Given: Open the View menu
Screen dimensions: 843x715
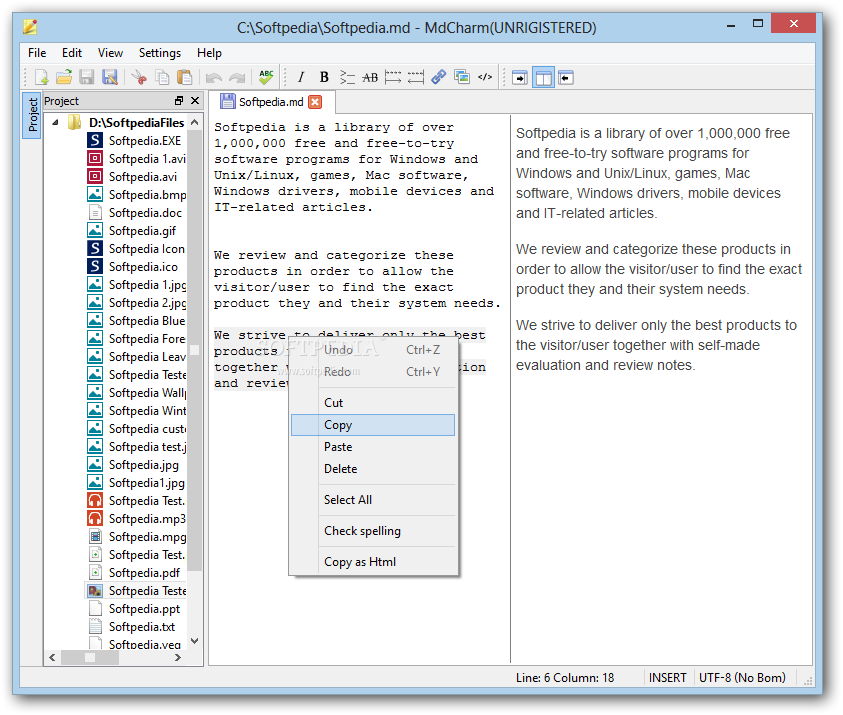Looking at the screenshot, I should [x=110, y=53].
